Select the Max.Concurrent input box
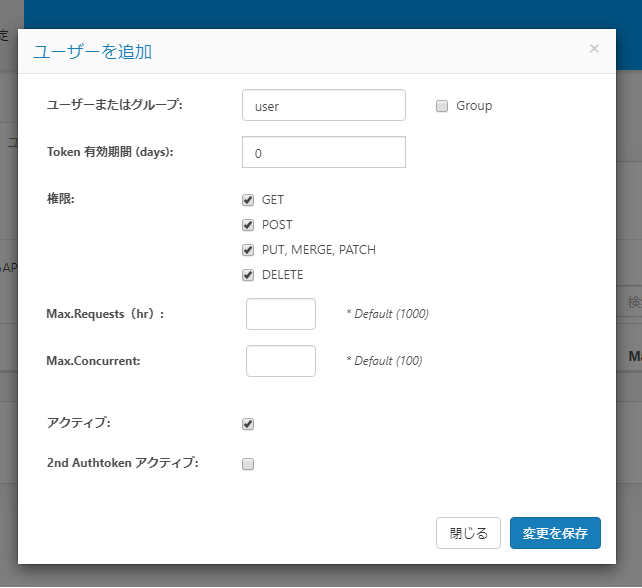The image size is (642, 588). [x=281, y=361]
